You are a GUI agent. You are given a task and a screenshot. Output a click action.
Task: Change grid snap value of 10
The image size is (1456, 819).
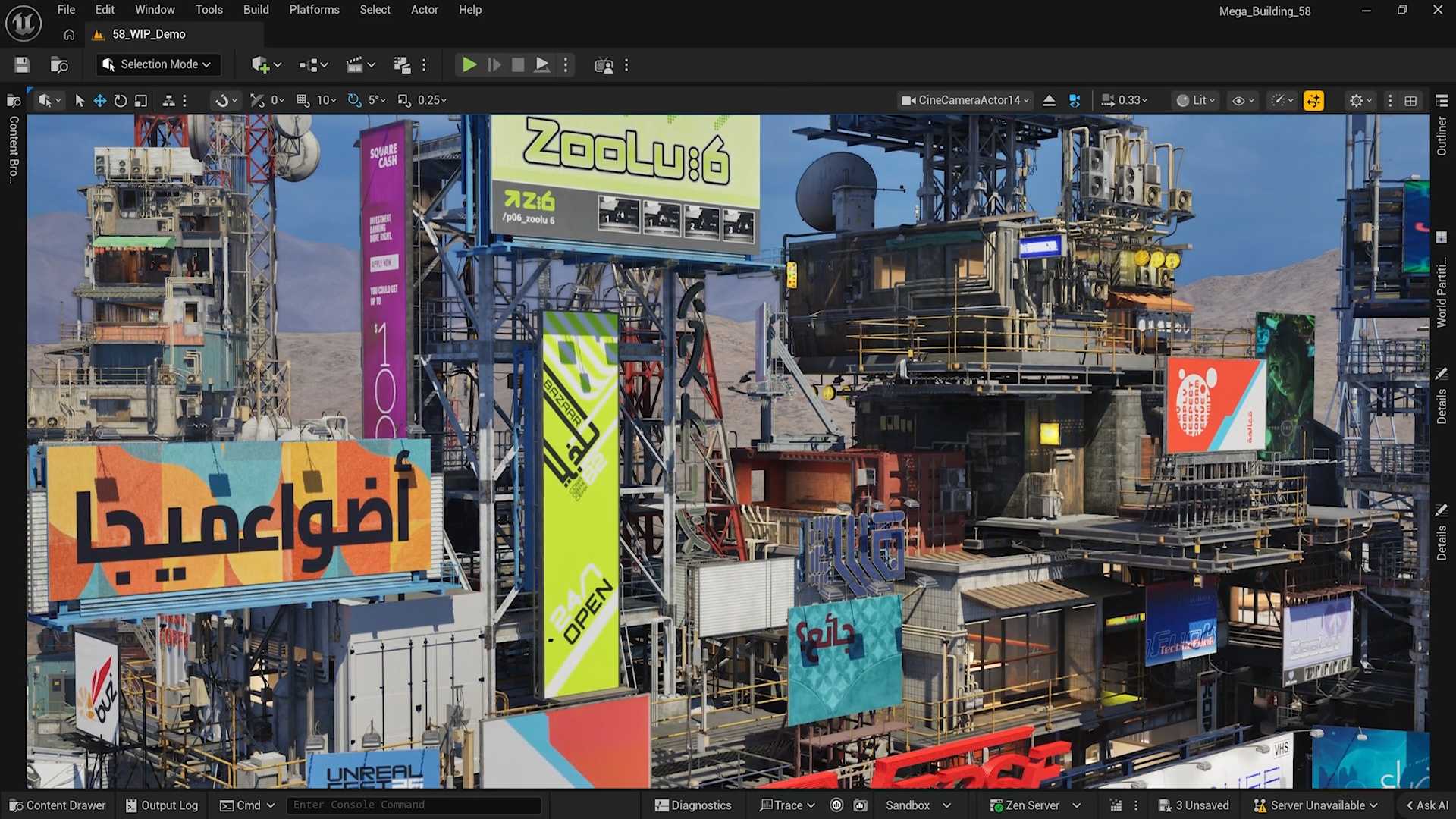[x=327, y=100]
